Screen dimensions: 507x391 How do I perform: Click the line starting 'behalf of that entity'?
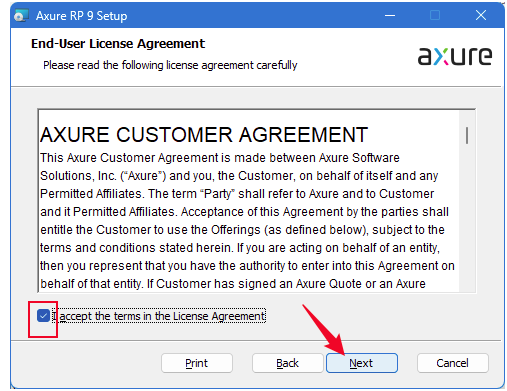(233, 284)
